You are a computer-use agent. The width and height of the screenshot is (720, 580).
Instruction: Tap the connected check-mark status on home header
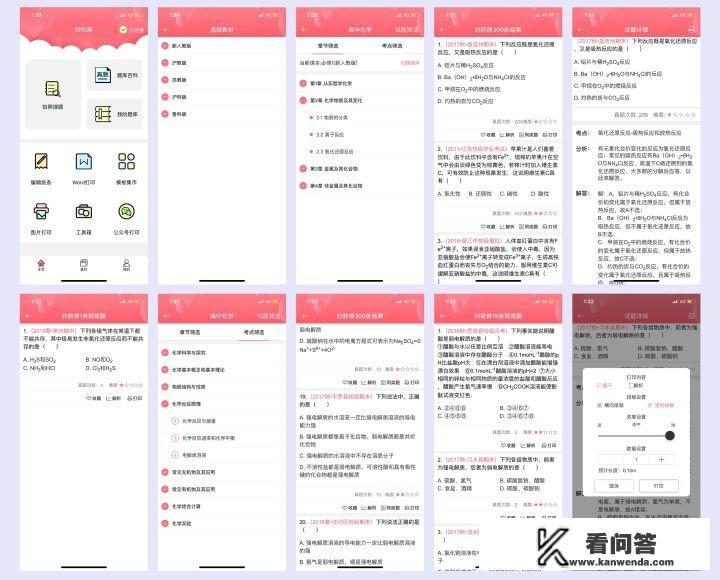point(131,29)
